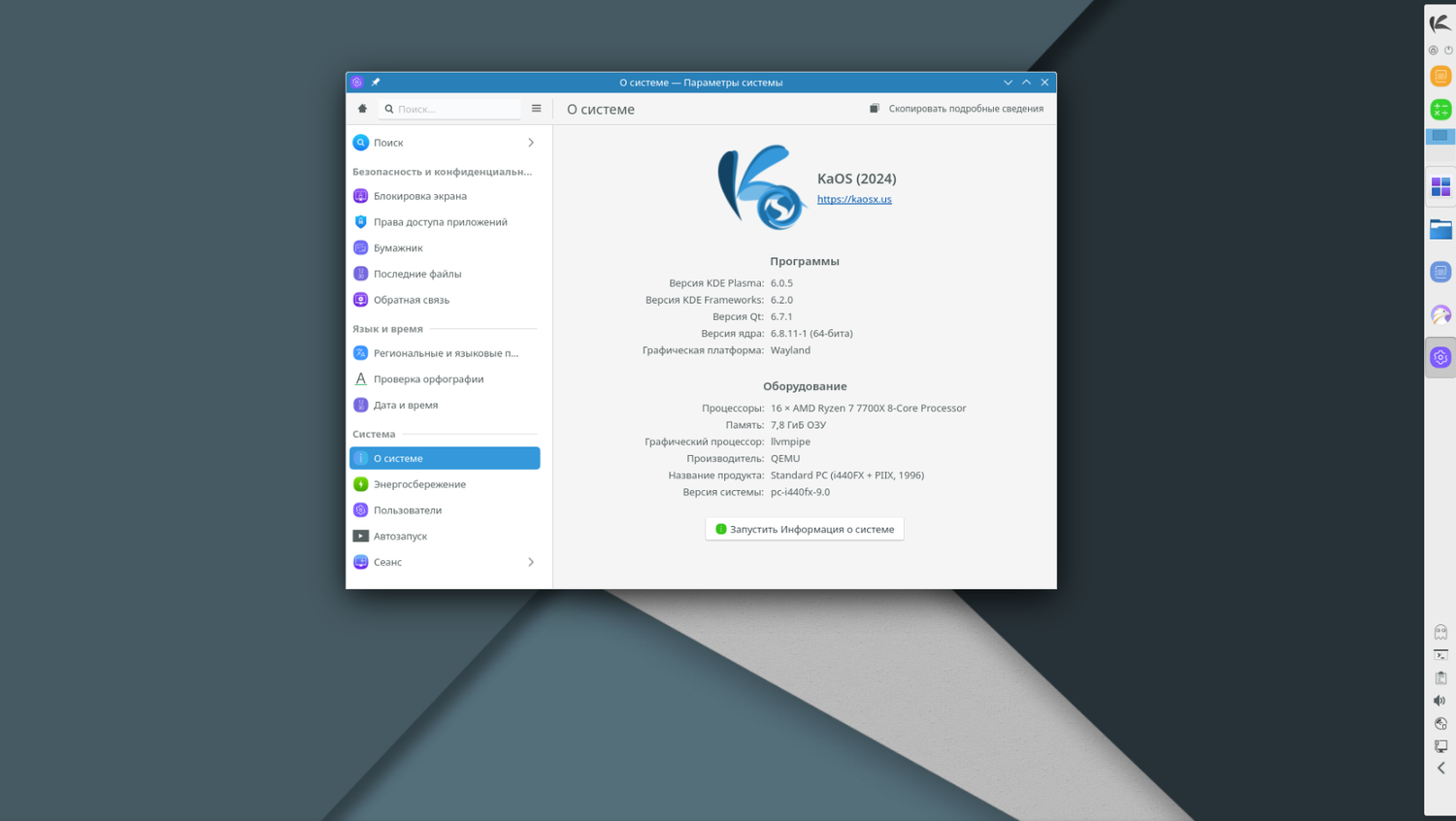Open Бумажник settings

tap(445, 248)
